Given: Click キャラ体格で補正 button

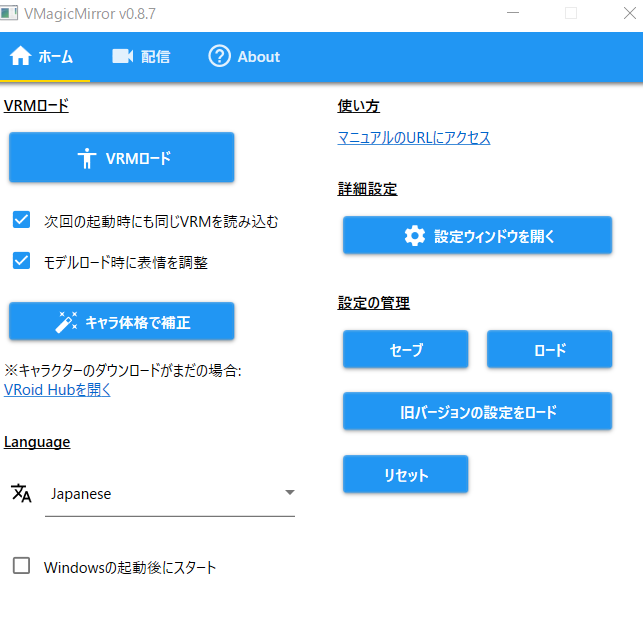Looking at the screenshot, I should click(121, 321).
